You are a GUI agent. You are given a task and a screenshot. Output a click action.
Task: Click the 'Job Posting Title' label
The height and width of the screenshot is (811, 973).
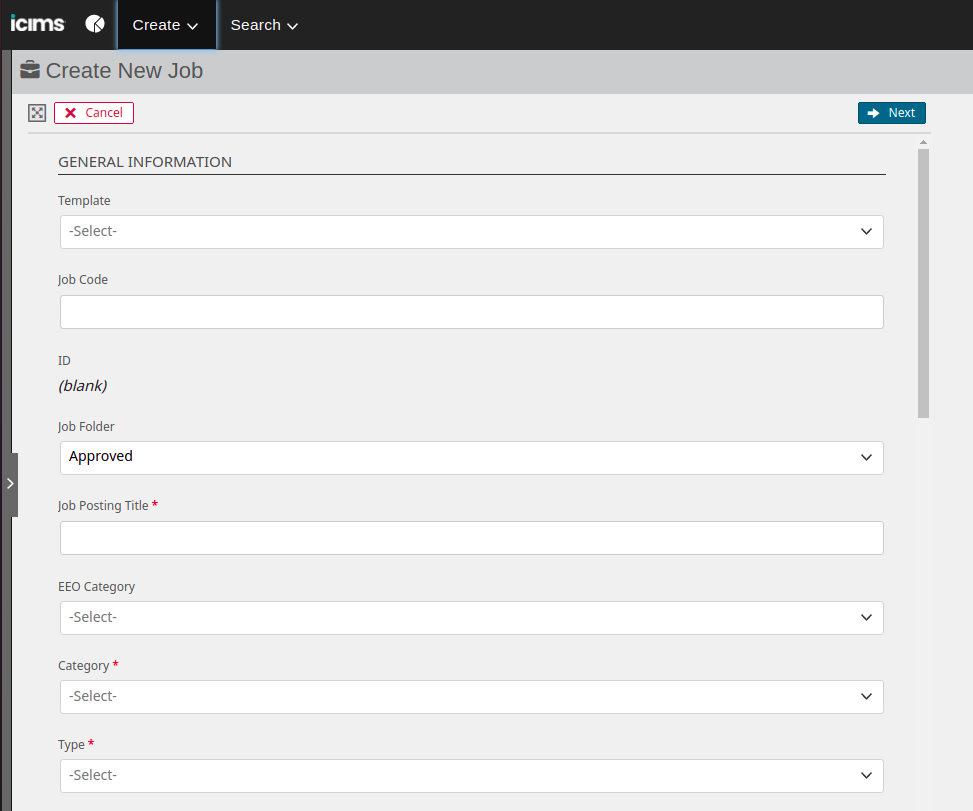point(103,506)
